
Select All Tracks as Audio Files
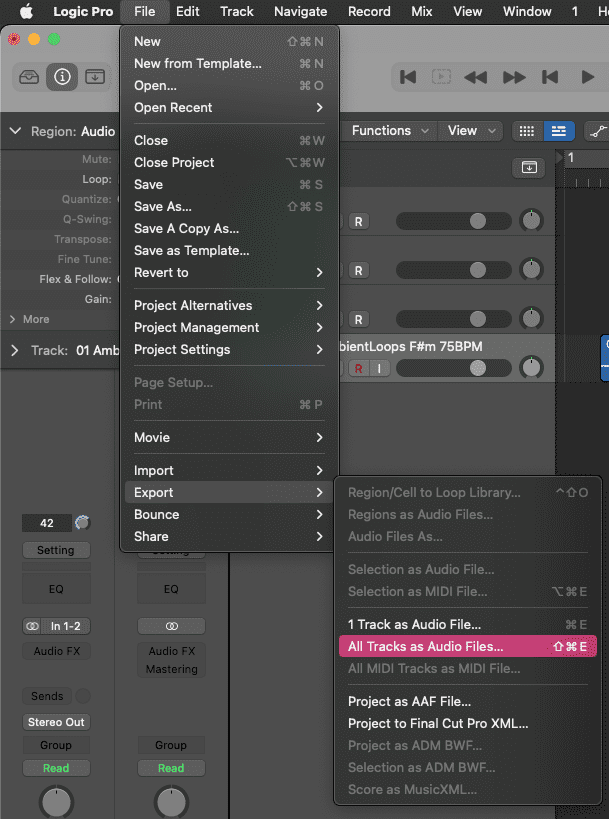[467, 647]
